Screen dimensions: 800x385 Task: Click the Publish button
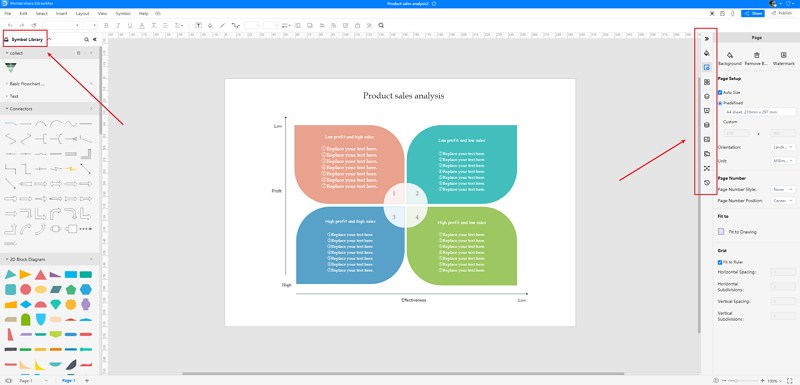click(x=782, y=13)
